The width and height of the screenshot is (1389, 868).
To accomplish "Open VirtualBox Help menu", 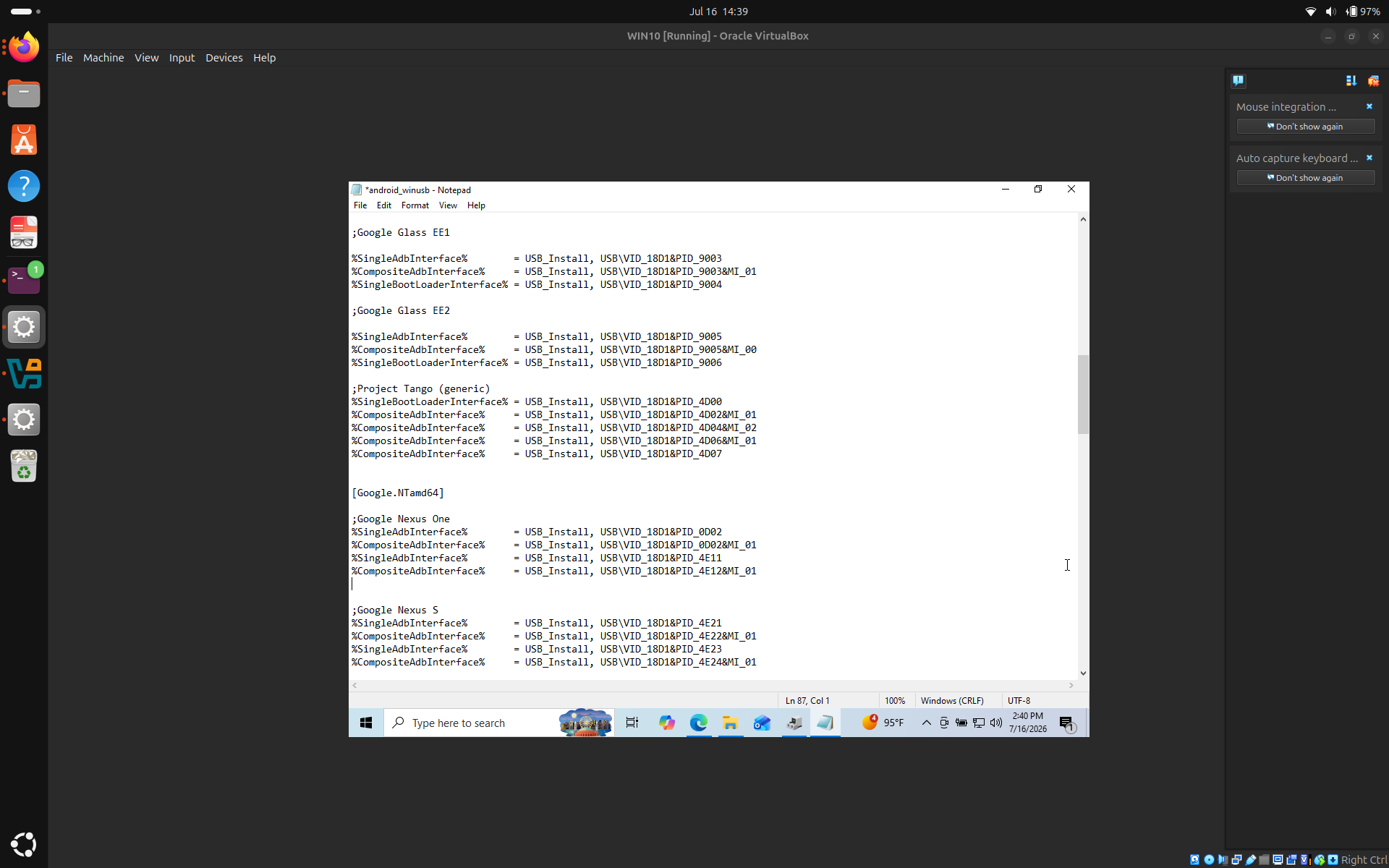I will click(264, 58).
